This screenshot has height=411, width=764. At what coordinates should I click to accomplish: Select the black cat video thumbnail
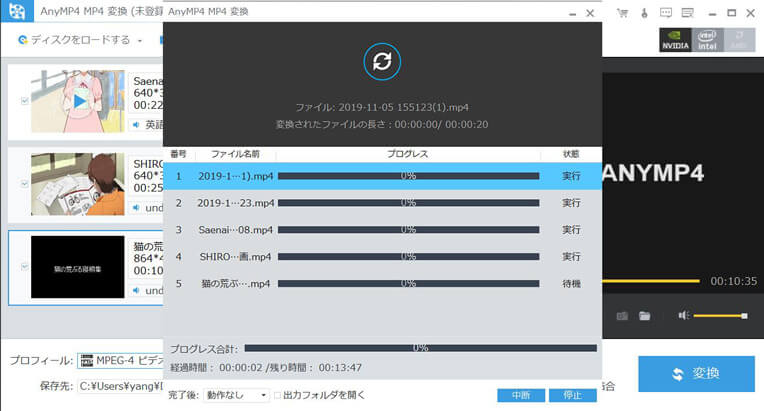point(78,267)
